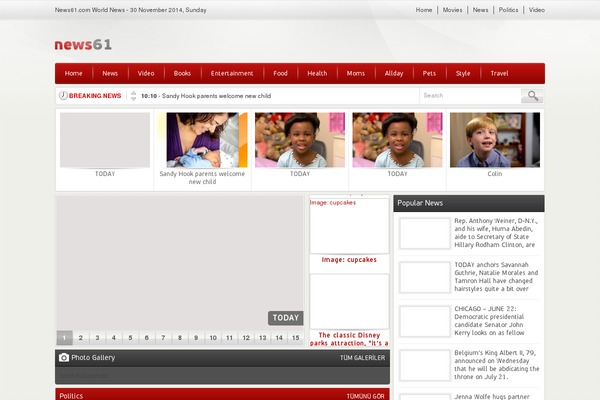Select slide 10 in slider pagination
Screen dimensions: 600x400
pos(213,338)
